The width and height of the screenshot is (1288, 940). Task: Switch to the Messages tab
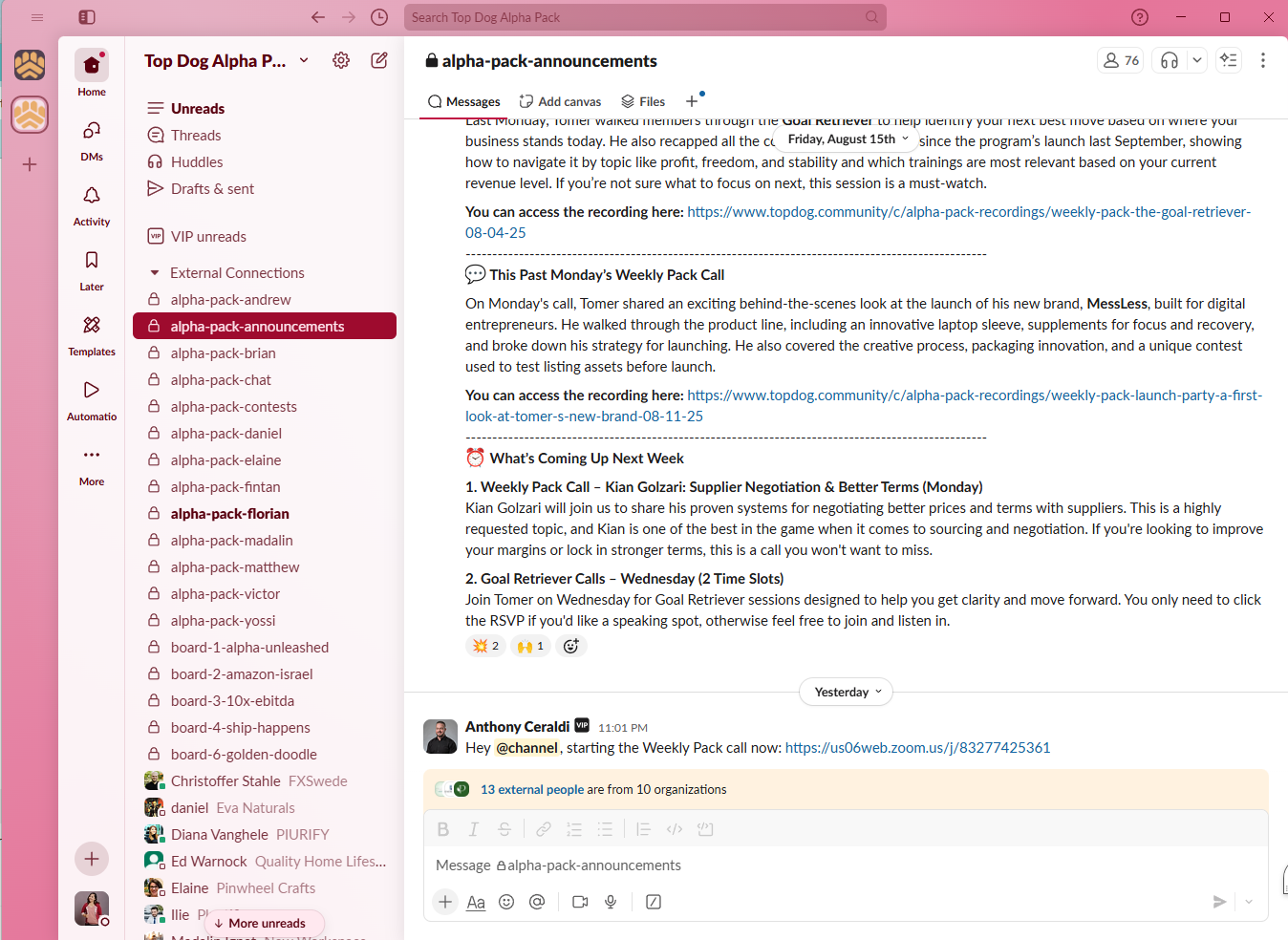(464, 101)
